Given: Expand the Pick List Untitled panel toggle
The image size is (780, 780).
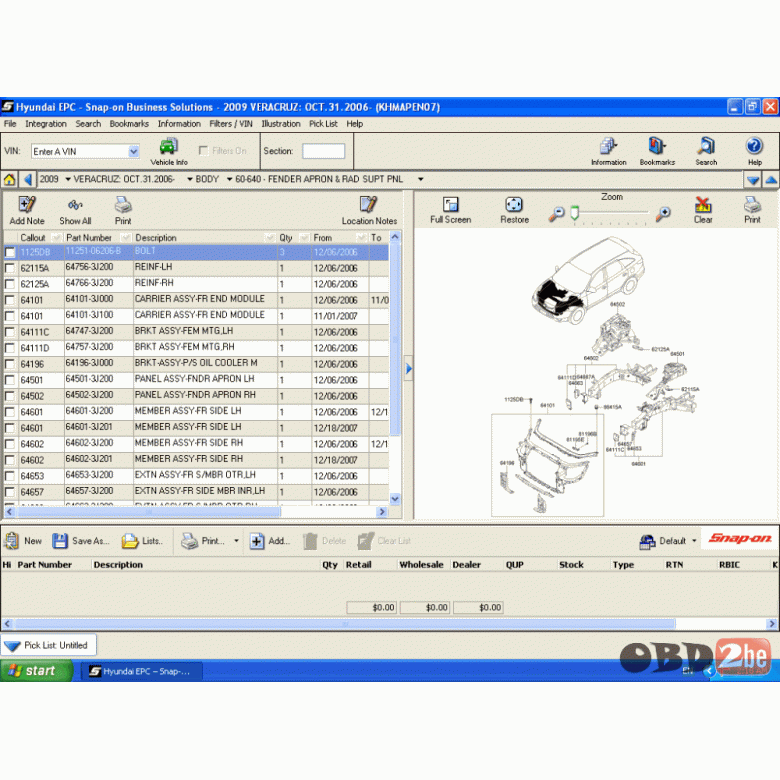Looking at the screenshot, I should pos(12,646).
